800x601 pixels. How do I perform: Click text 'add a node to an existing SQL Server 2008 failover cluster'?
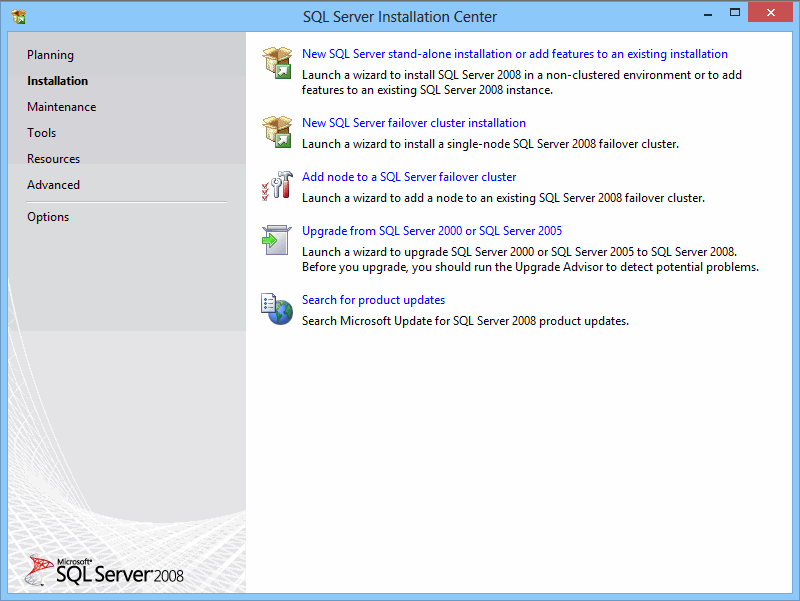pos(553,198)
